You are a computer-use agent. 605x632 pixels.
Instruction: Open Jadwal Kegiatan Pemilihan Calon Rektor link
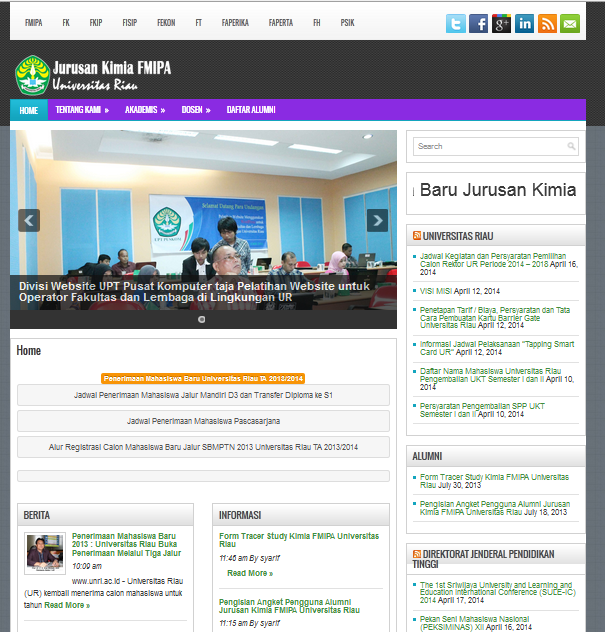click(493, 260)
